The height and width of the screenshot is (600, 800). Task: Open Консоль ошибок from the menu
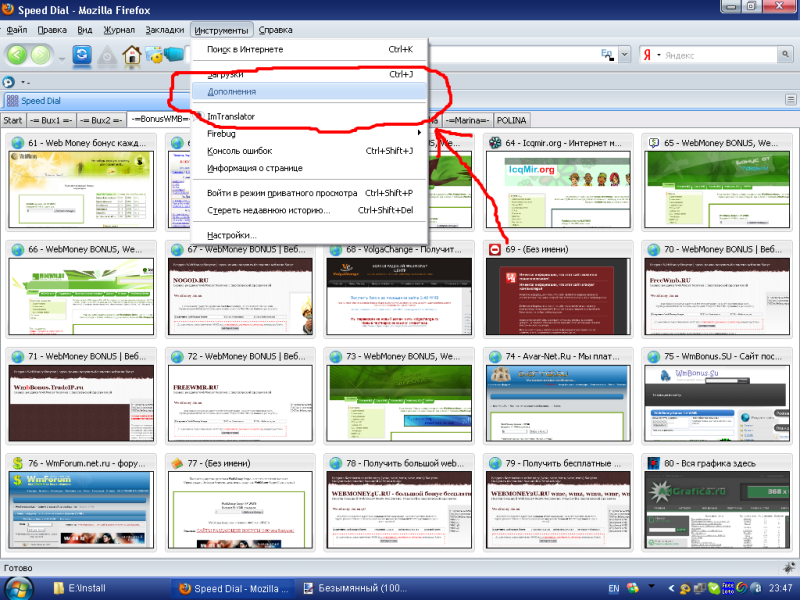(310, 151)
